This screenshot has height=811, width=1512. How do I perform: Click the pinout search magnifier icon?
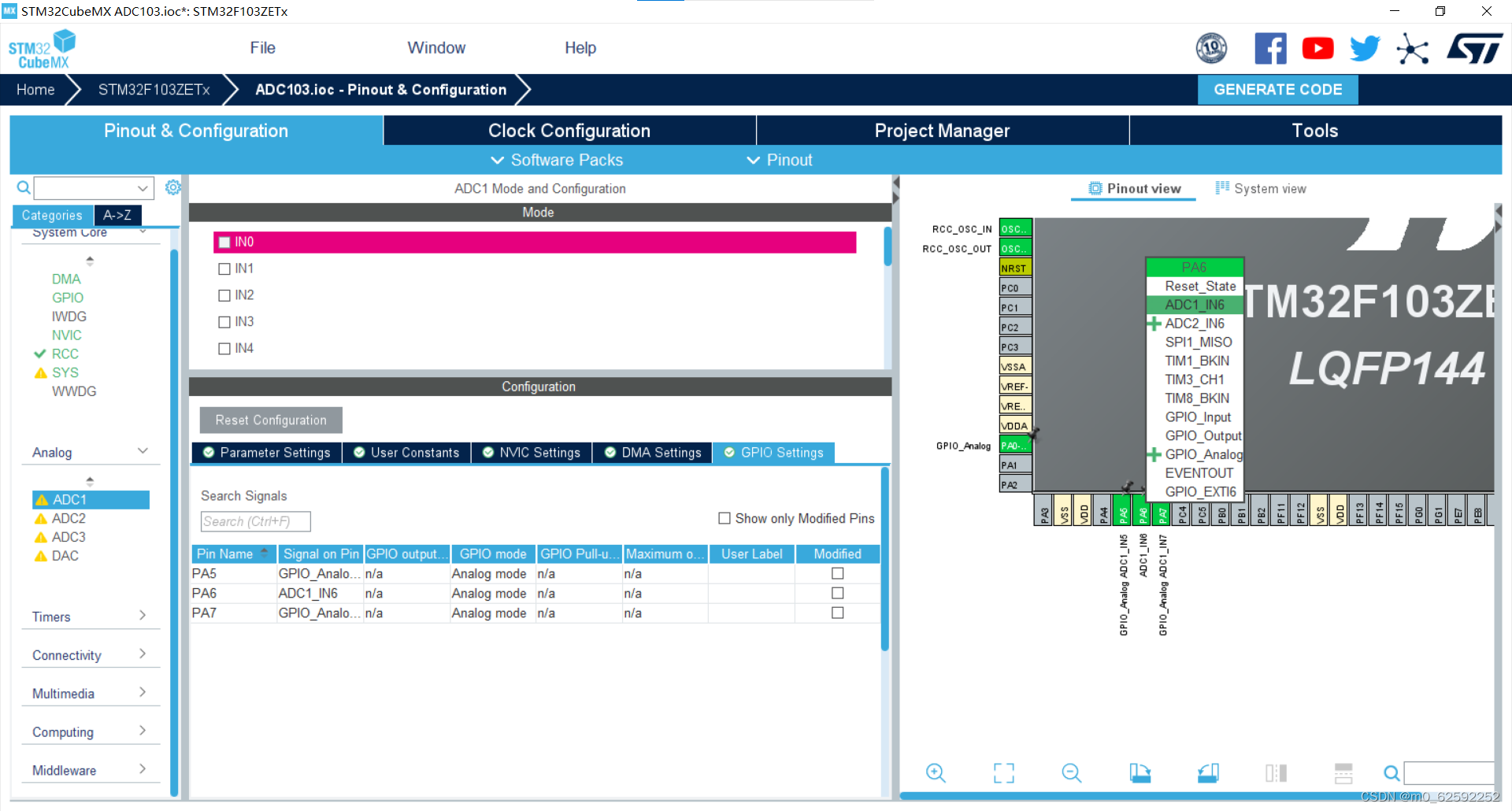[x=1392, y=772]
